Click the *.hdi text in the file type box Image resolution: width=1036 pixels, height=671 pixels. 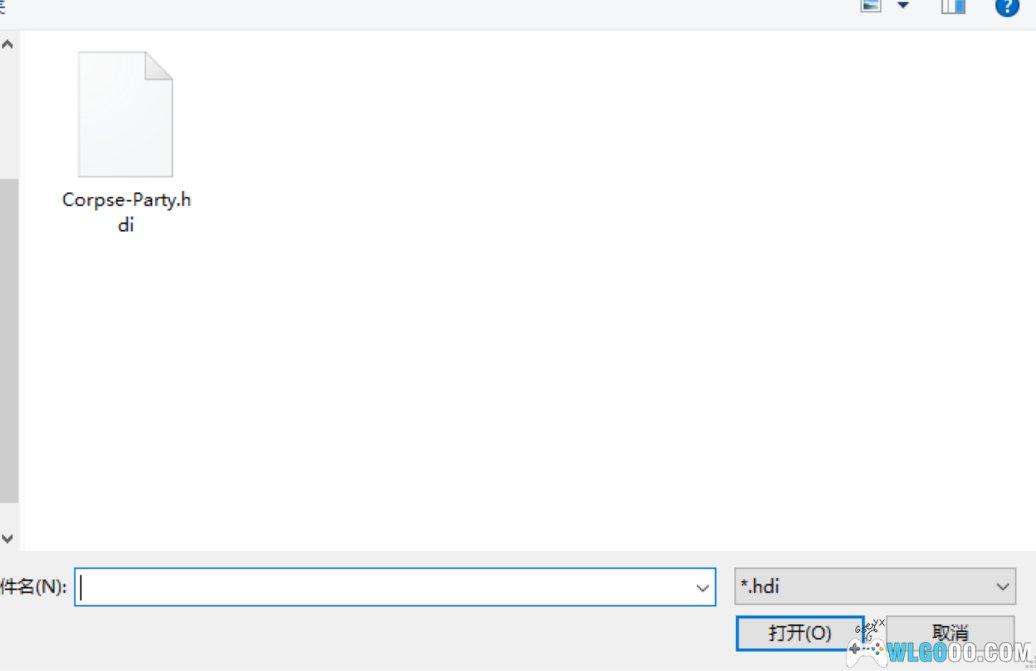[760, 587]
